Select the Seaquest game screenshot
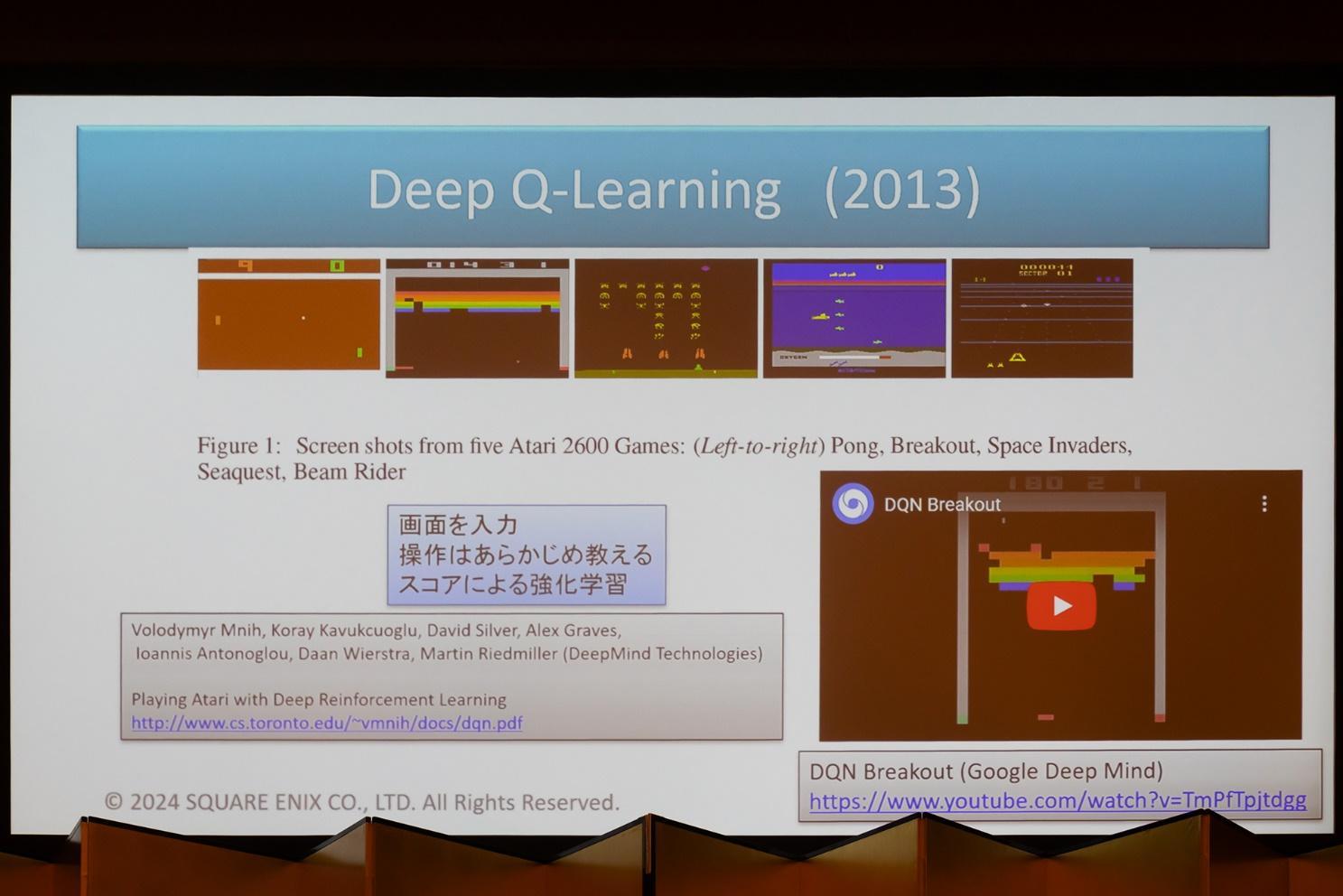Screen dimensions: 1343x896 tap(854, 318)
